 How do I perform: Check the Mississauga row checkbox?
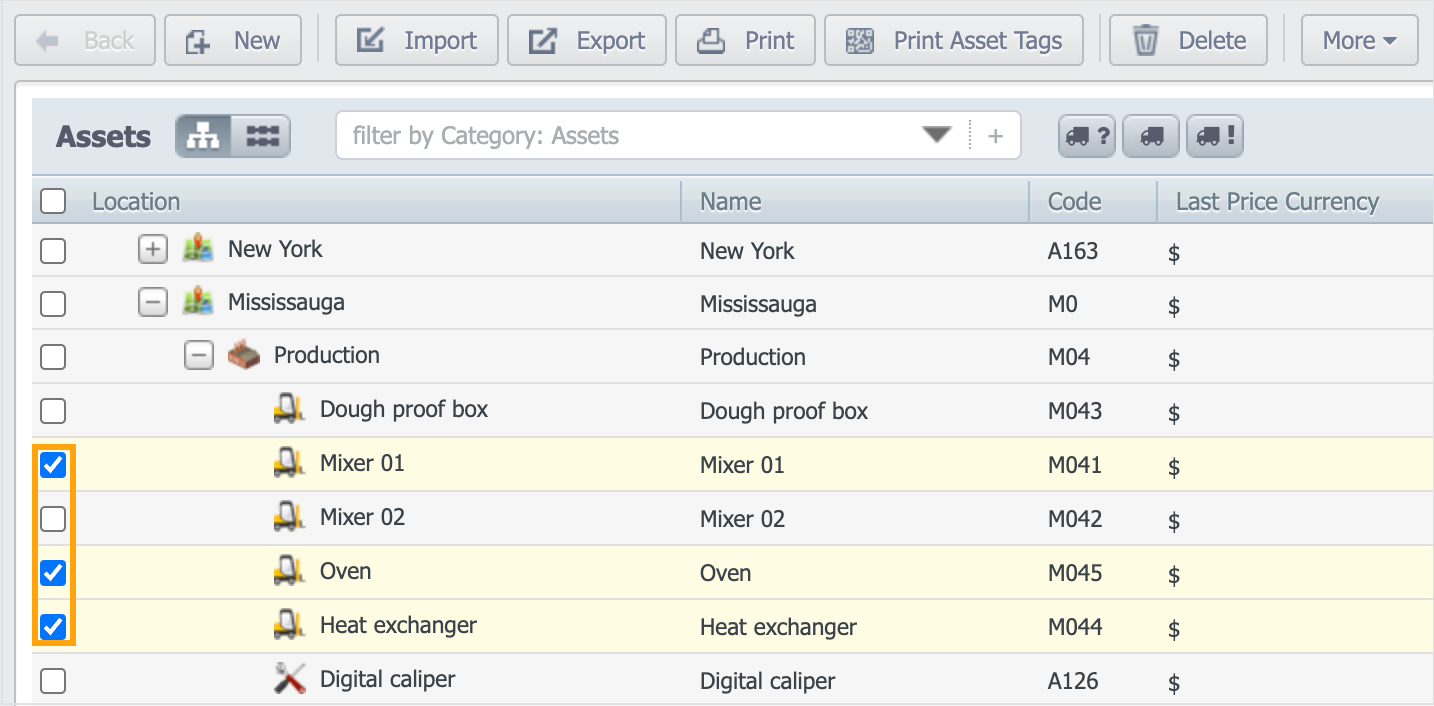click(53, 303)
